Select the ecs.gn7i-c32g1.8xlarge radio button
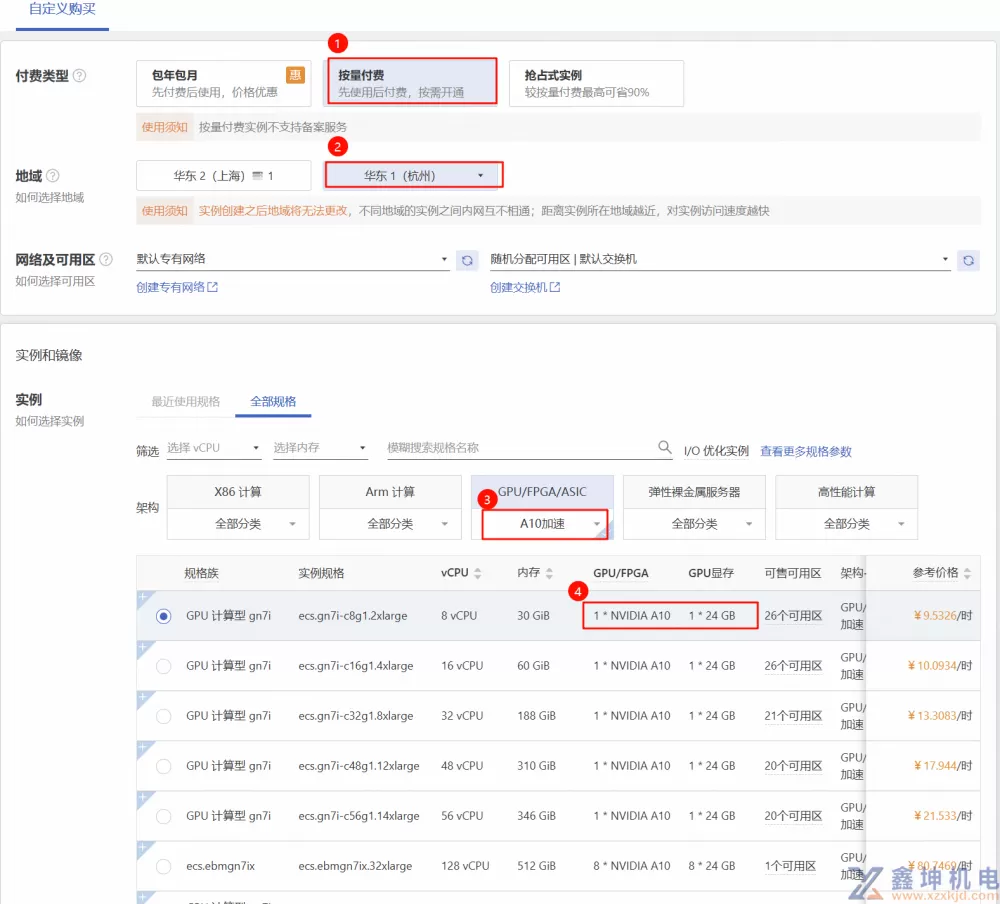 (x=163, y=716)
